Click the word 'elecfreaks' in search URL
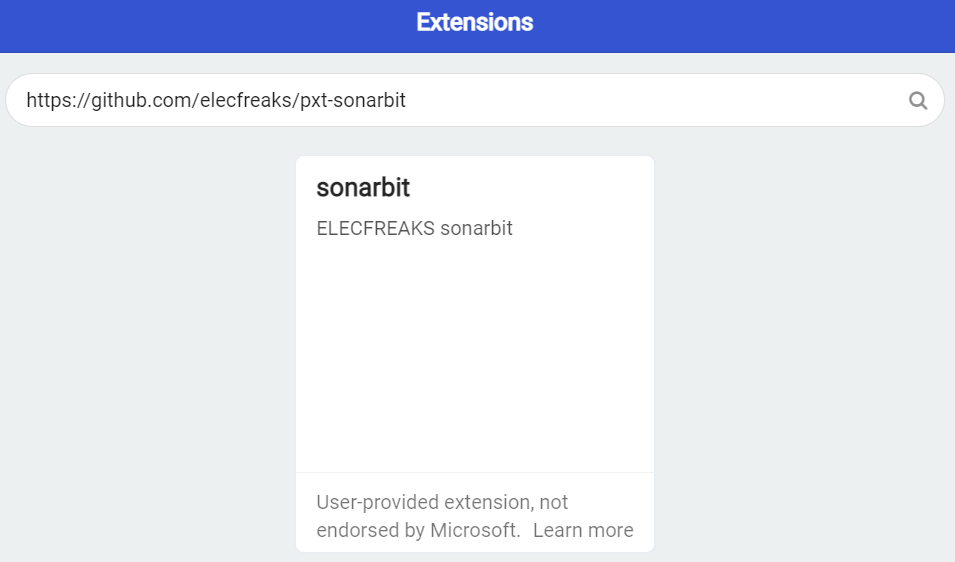This screenshot has height=562, width=955. tap(245, 100)
